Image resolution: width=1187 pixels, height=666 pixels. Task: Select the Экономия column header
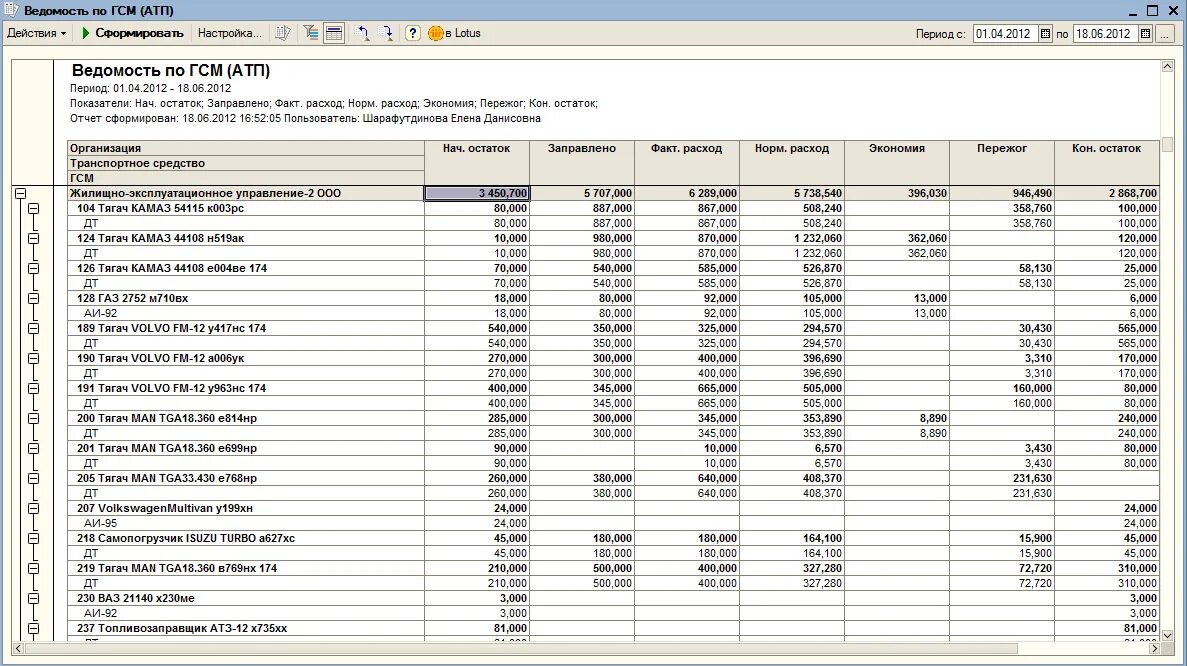(897, 163)
